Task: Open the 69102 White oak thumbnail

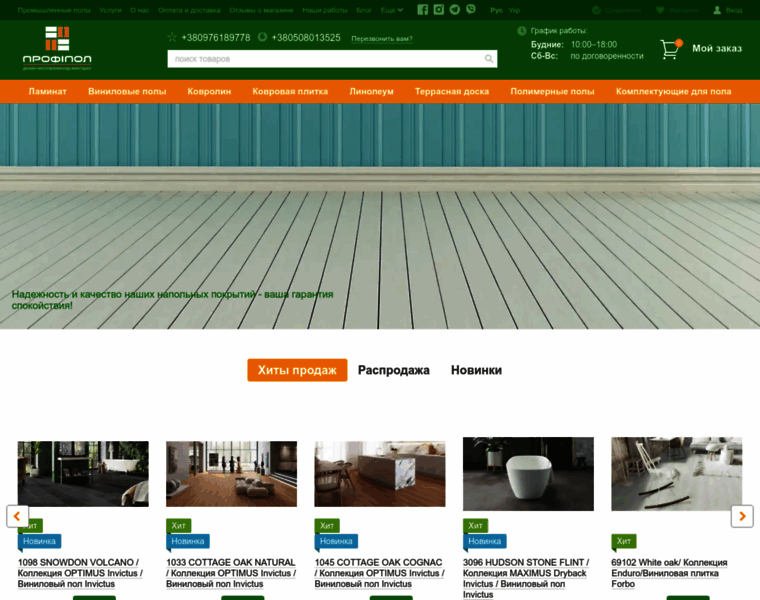Action: [x=677, y=474]
